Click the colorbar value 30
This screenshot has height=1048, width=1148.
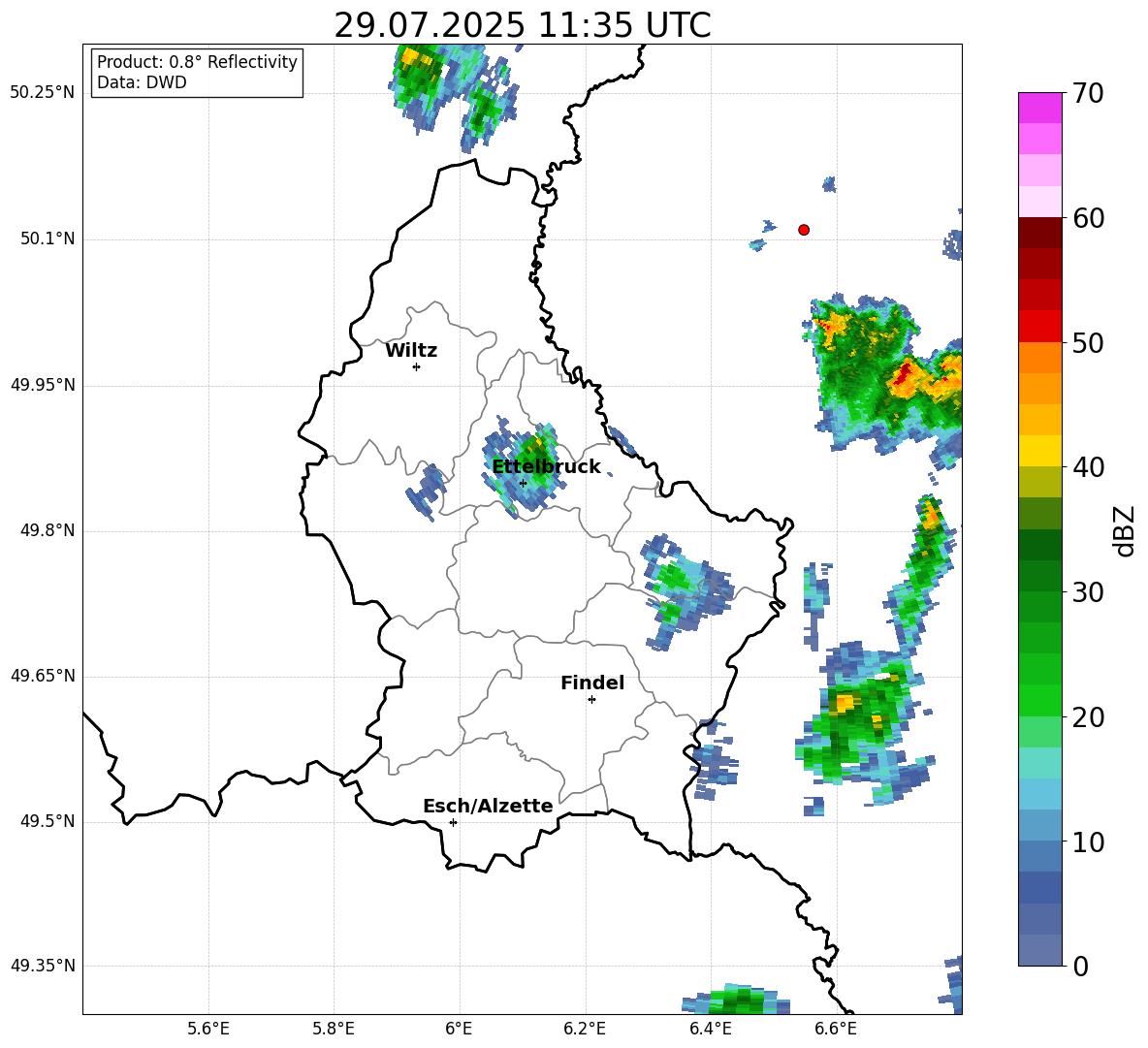coord(1088,592)
